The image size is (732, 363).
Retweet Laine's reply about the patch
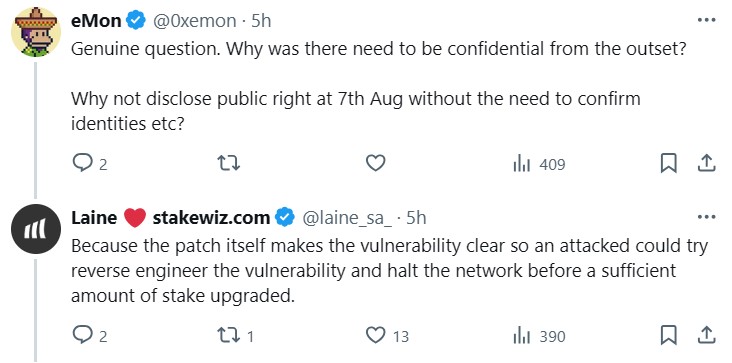tap(235, 336)
